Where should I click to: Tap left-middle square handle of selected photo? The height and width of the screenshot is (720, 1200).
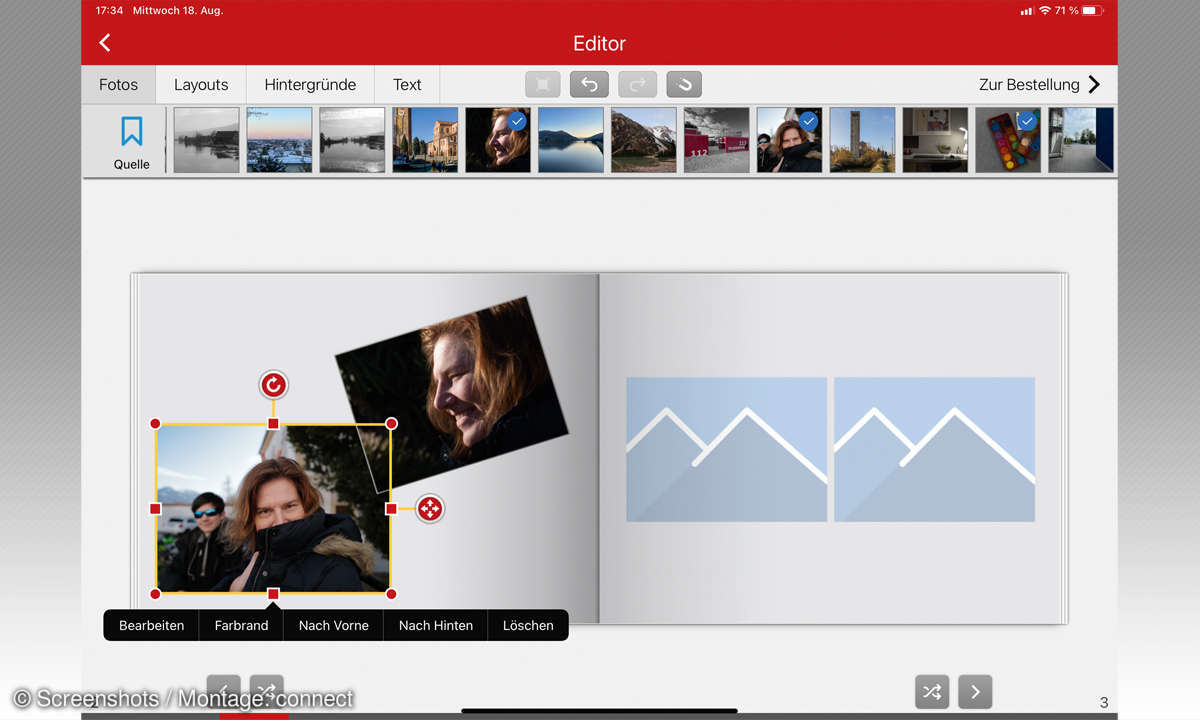(x=155, y=509)
